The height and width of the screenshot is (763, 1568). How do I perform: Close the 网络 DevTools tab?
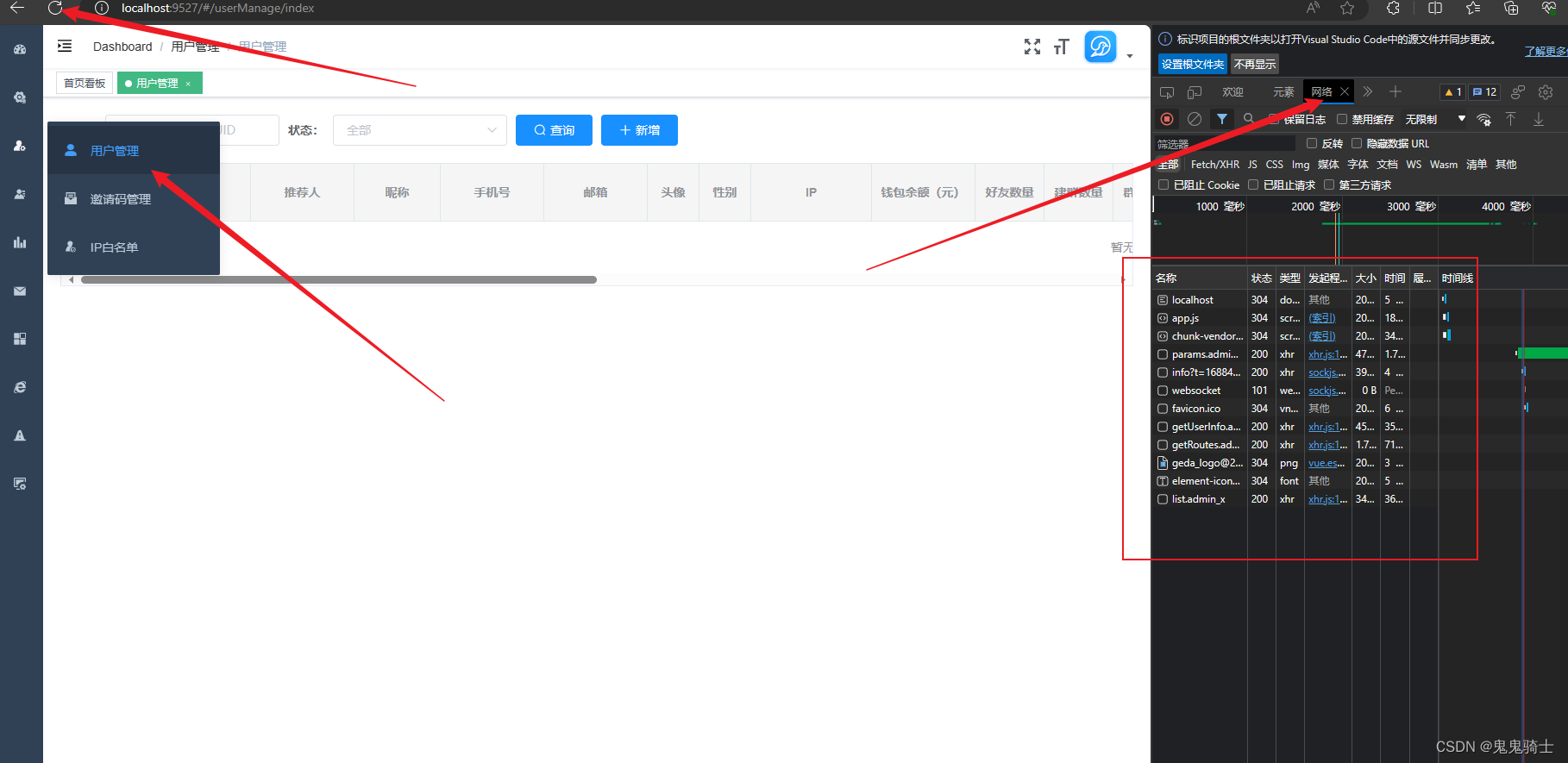(x=1345, y=91)
